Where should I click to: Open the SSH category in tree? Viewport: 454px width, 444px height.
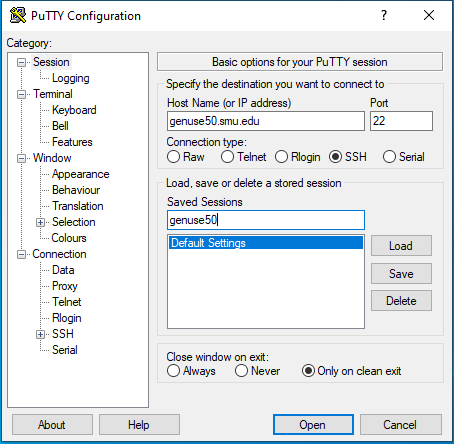pyautogui.click(x=63, y=334)
